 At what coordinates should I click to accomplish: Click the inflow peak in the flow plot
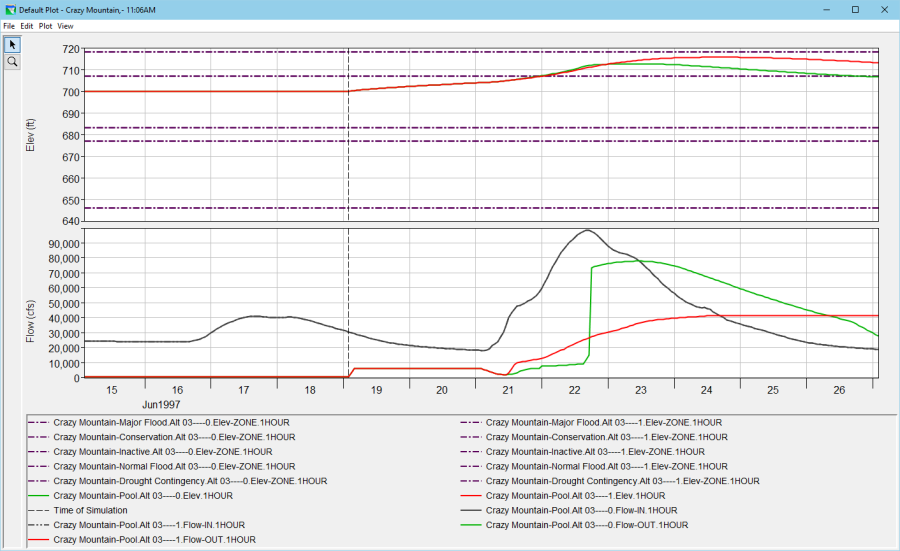tap(587, 230)
